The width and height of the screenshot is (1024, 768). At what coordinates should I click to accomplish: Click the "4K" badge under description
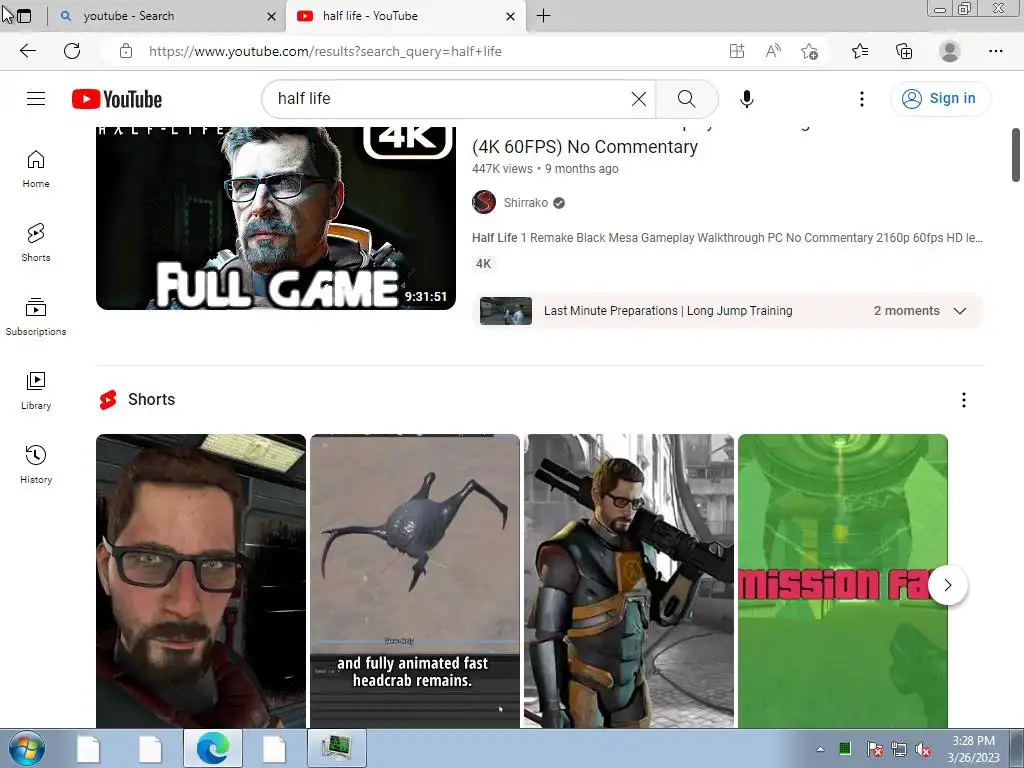pos(483,264)
